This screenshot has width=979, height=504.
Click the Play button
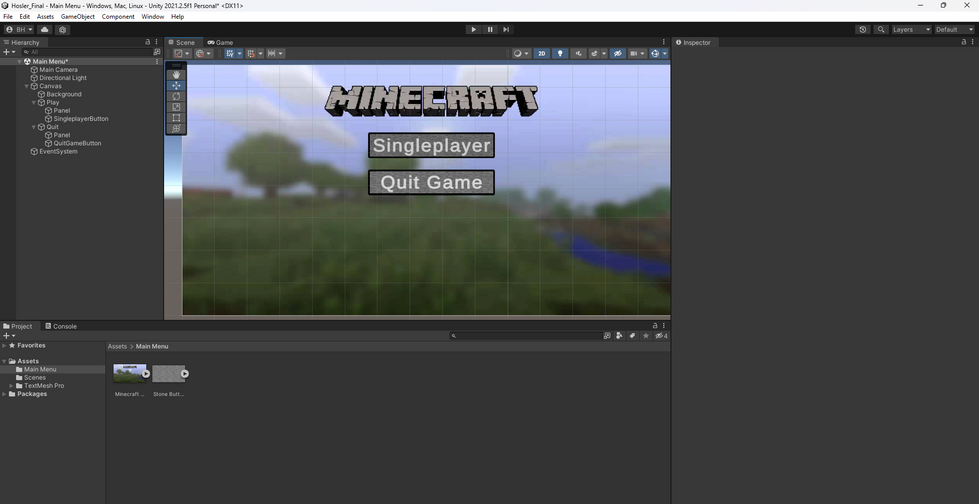[473, 29]
